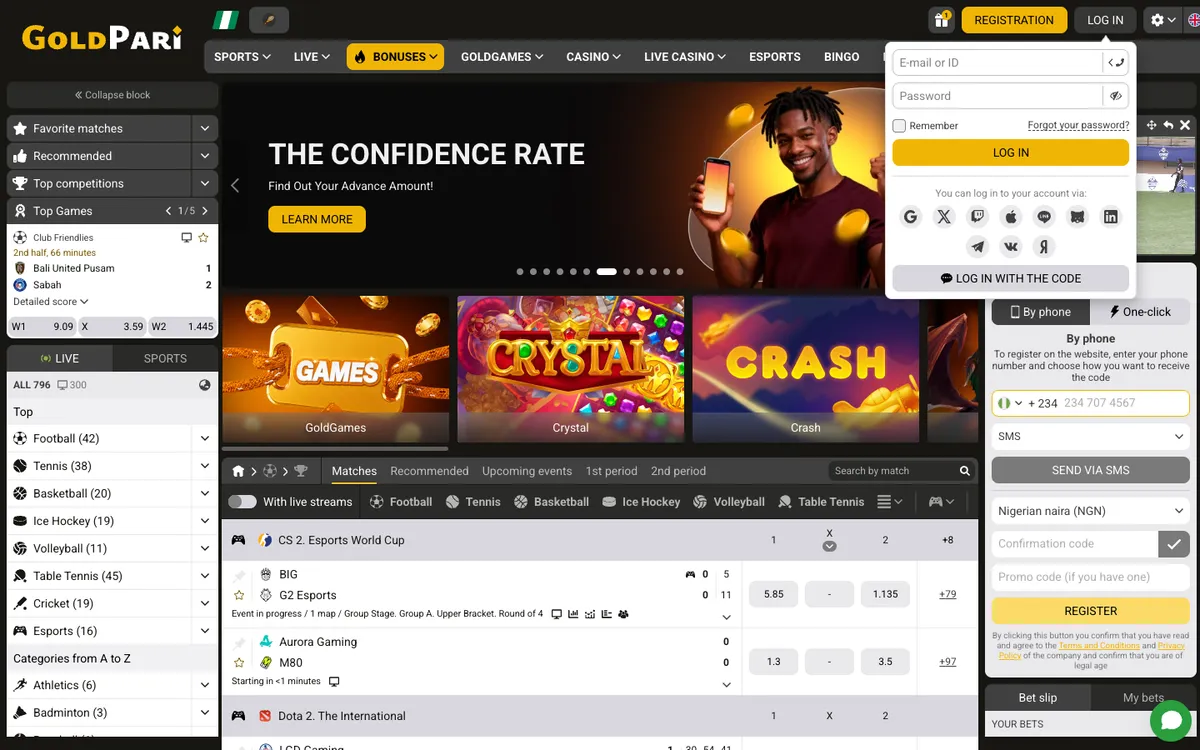Sign in with LINE icon
Screen dimensions: 1200x750
[1044, 217]
